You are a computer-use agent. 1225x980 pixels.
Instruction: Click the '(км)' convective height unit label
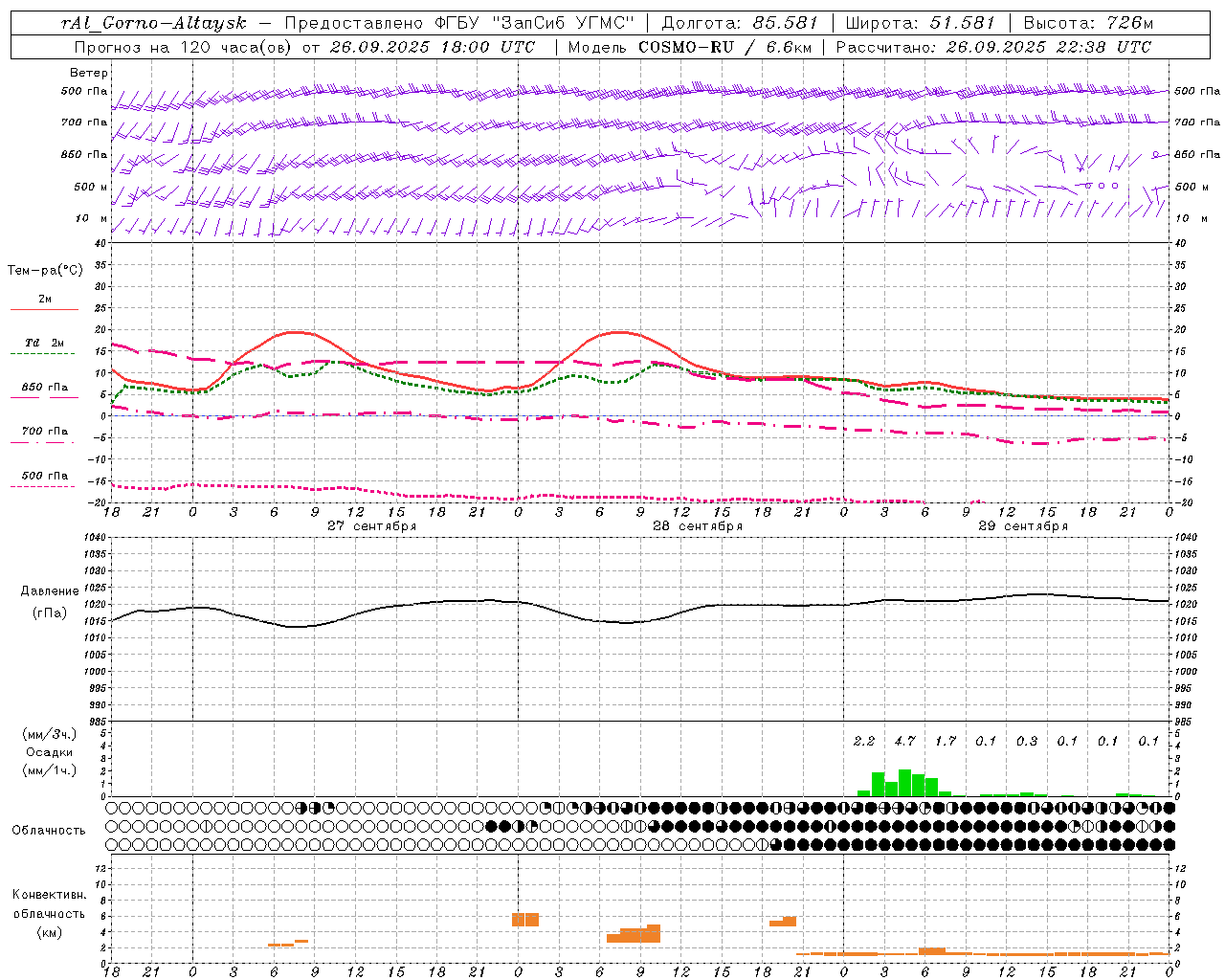49,932
